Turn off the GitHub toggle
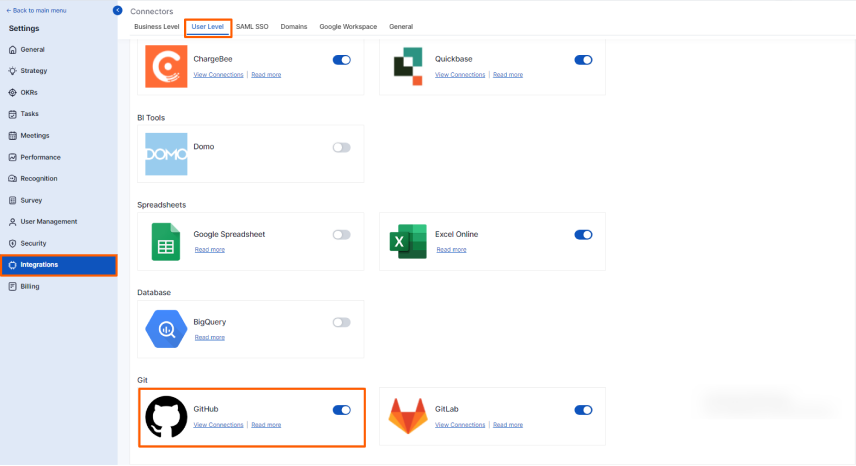This screenshot has width=856, height=466. 342,410
